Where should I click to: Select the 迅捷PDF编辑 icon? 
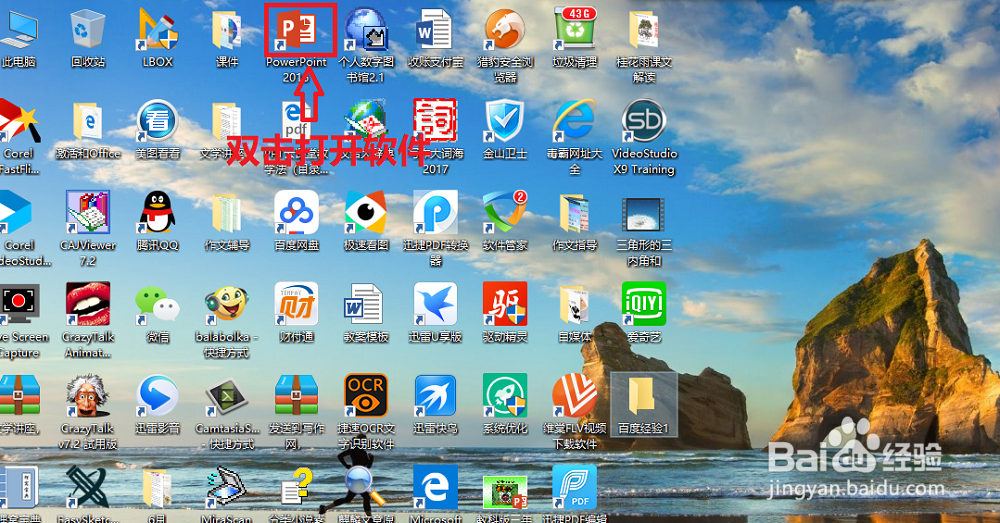[x=575, y=487]
